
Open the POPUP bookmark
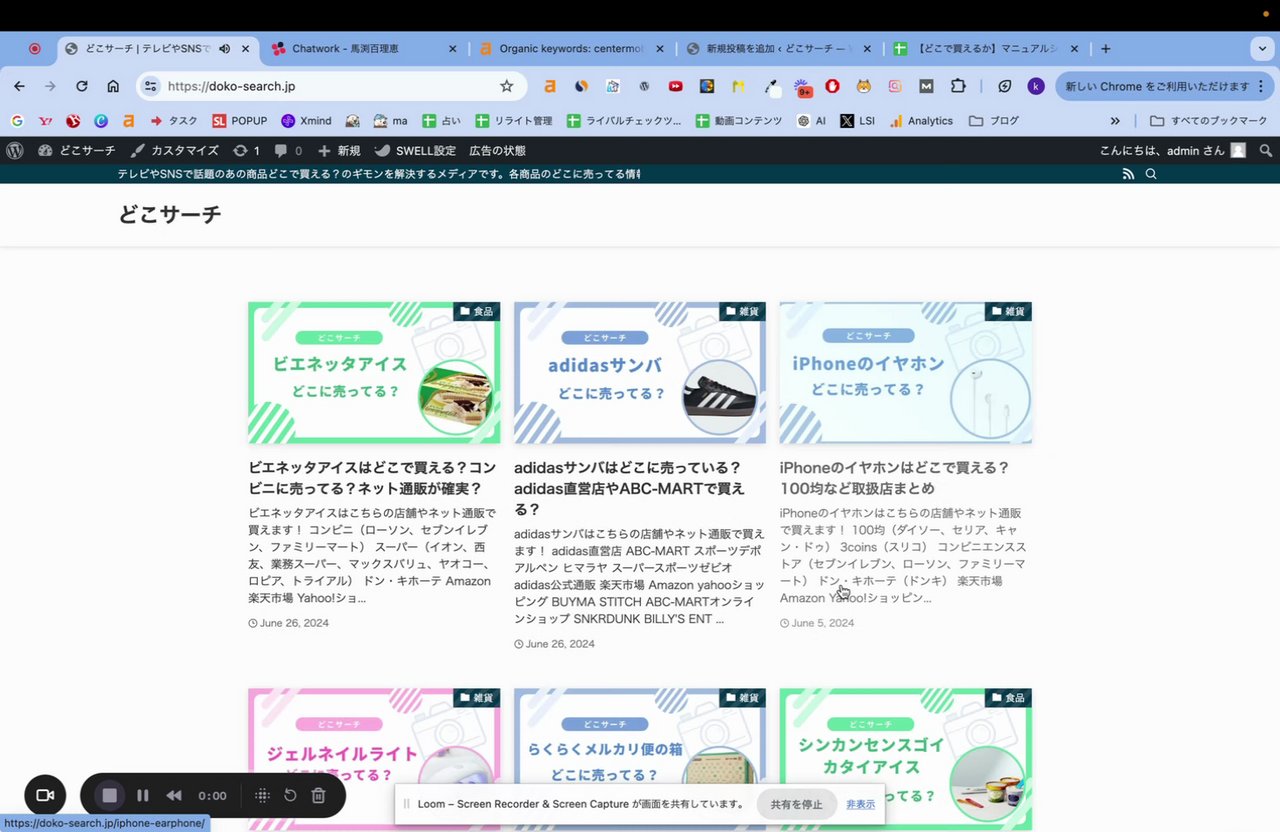pyautogui.click(x=240, y=120)
